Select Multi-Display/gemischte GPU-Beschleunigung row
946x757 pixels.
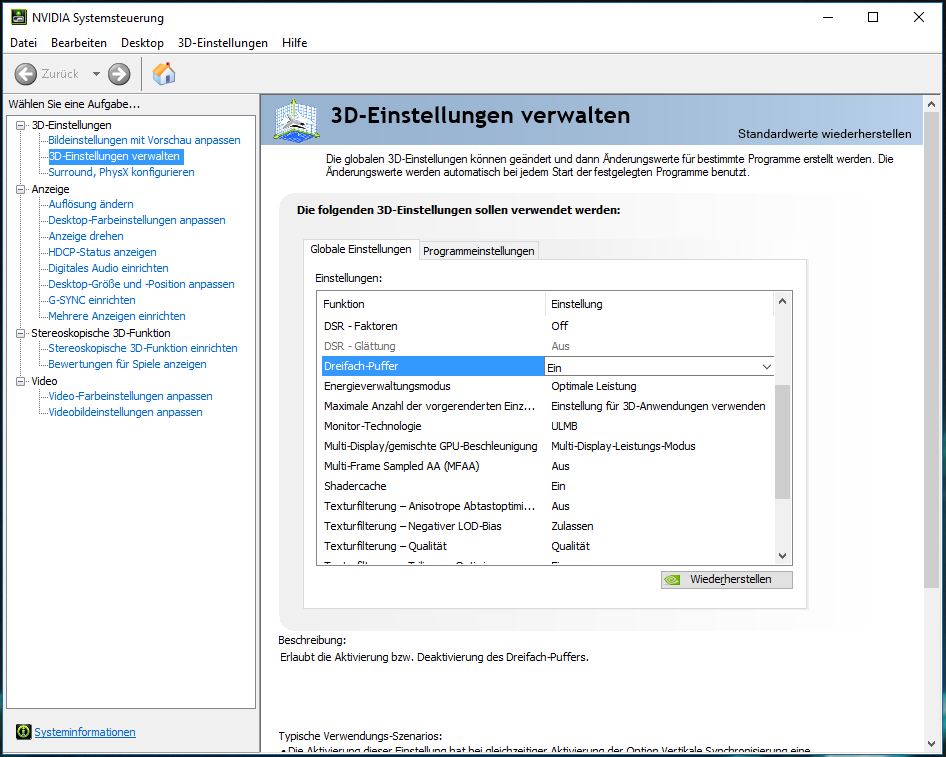548,446
